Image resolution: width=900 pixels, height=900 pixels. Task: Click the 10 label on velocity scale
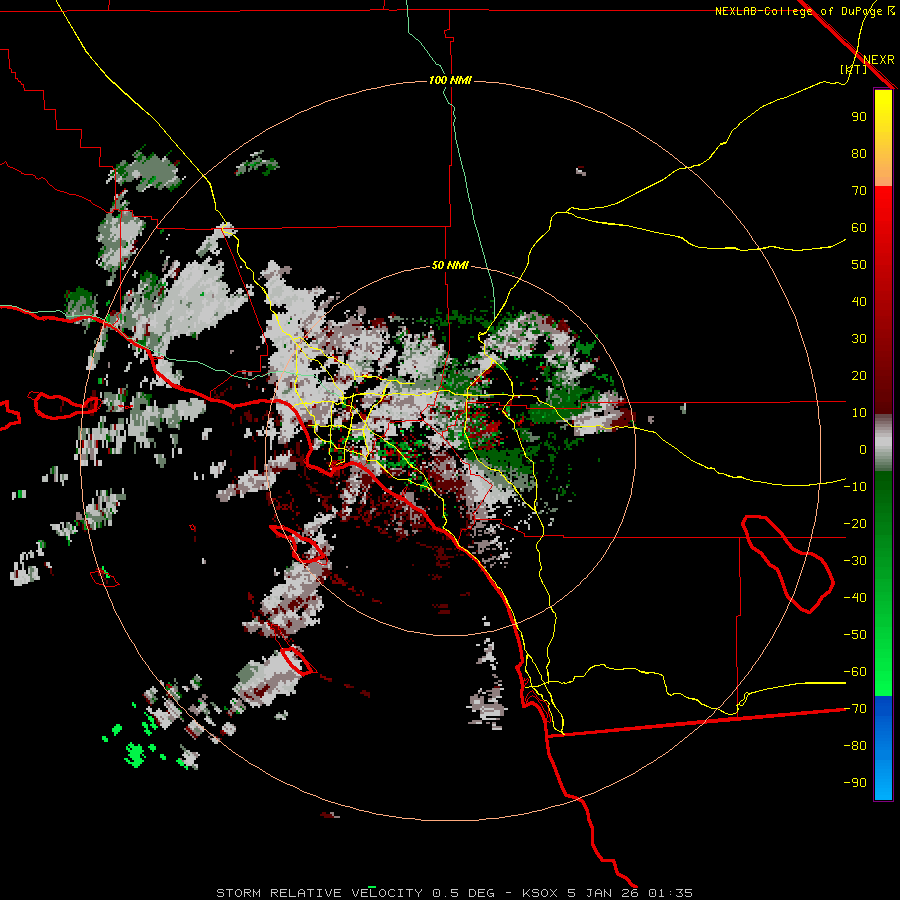[x=859, y=413]
